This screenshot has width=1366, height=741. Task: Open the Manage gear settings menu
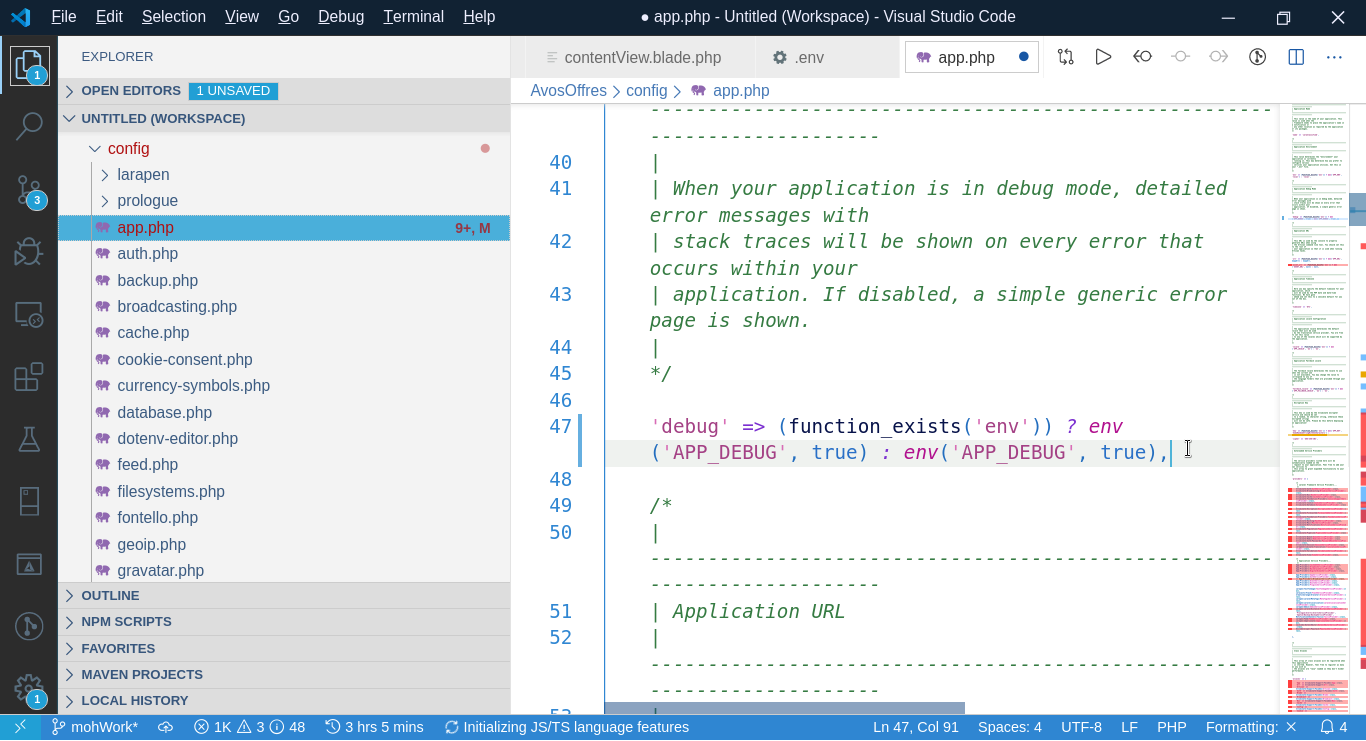pyautogui.click(x=29, y=688)
